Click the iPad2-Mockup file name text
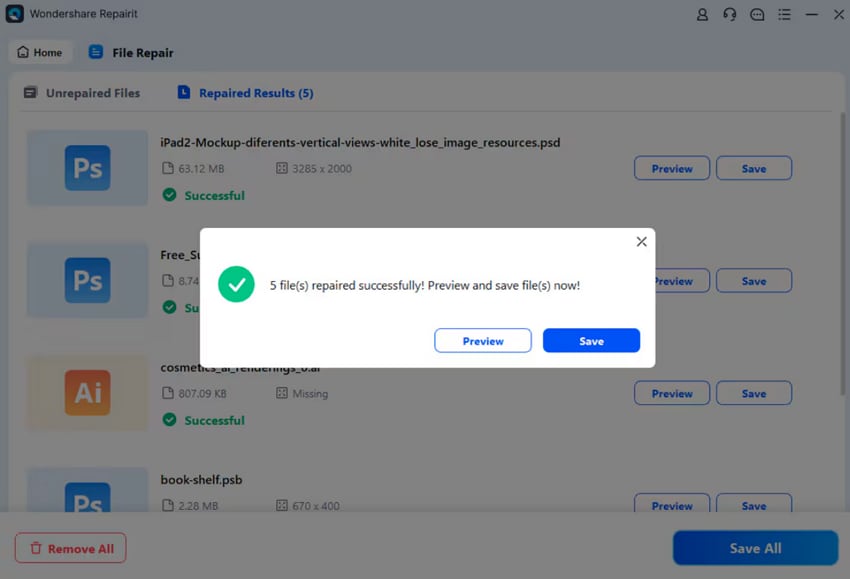This screenshot has height=579, width=850. click(360, 143)
